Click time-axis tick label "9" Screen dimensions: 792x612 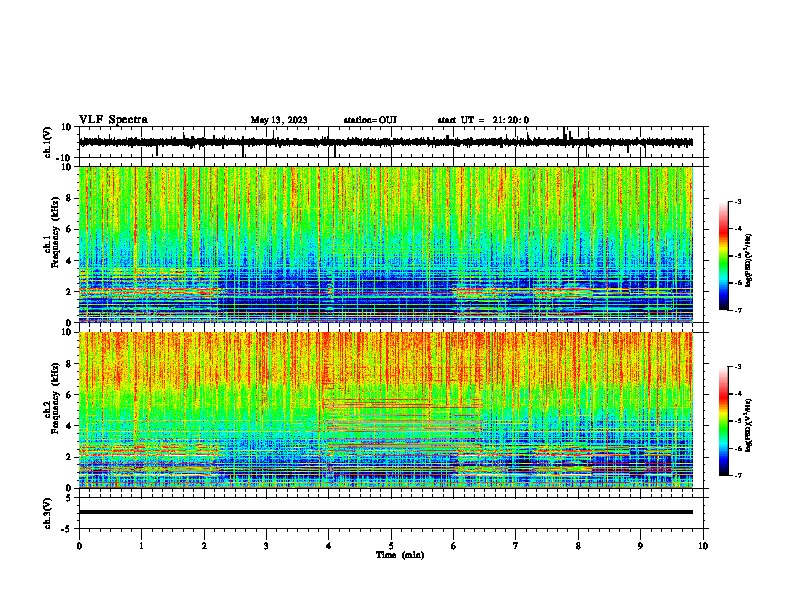point(640,546)
